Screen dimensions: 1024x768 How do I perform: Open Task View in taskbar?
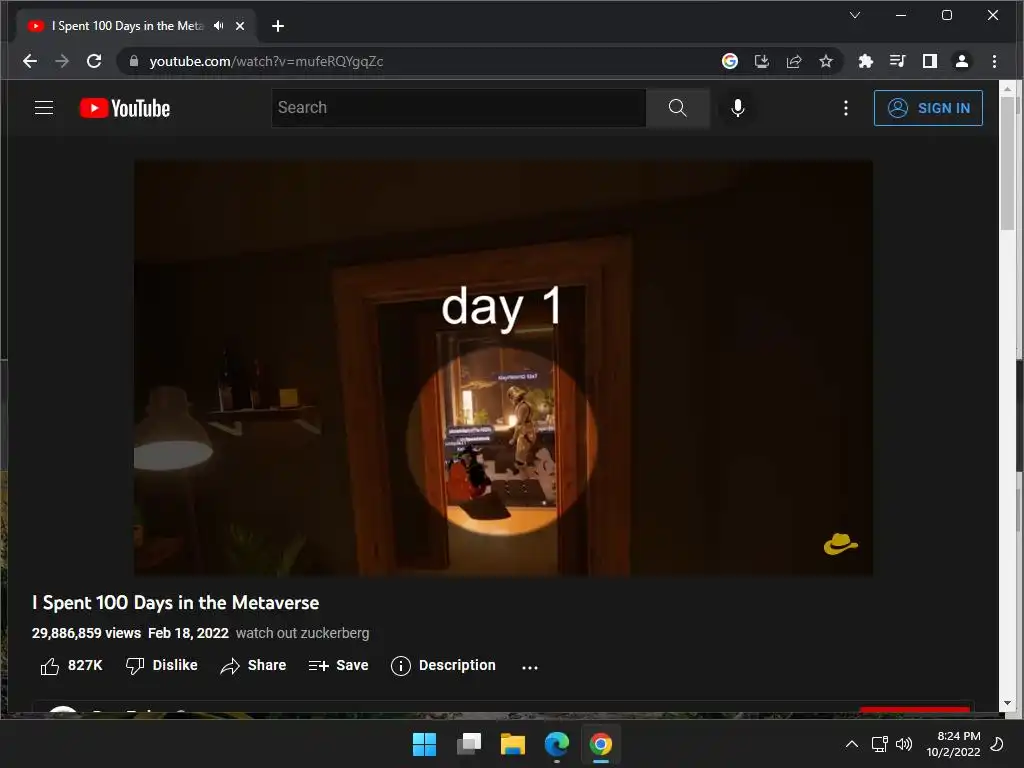click(x=468, y=744)
